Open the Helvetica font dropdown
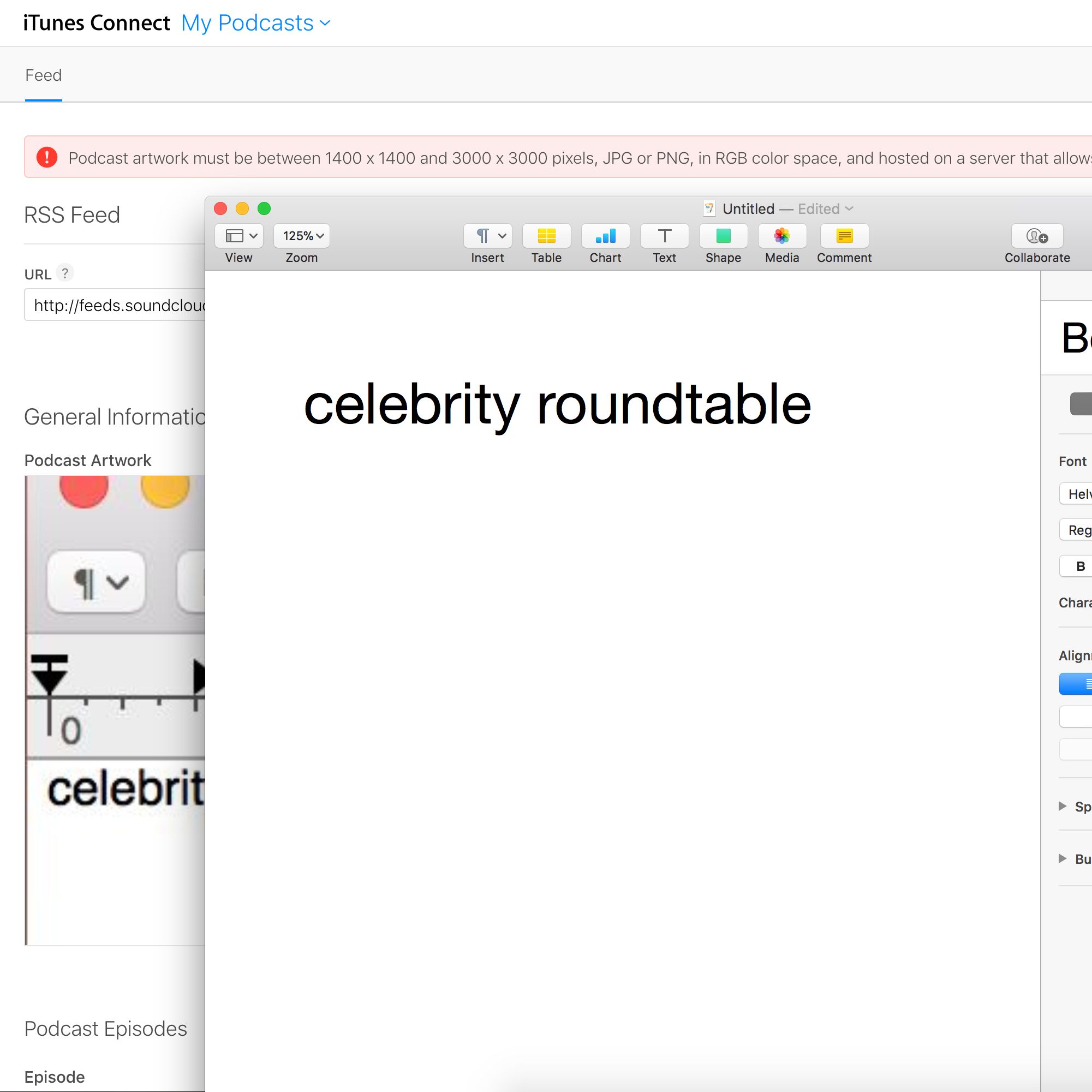1092x1092 pixels. coord(1076,494)
